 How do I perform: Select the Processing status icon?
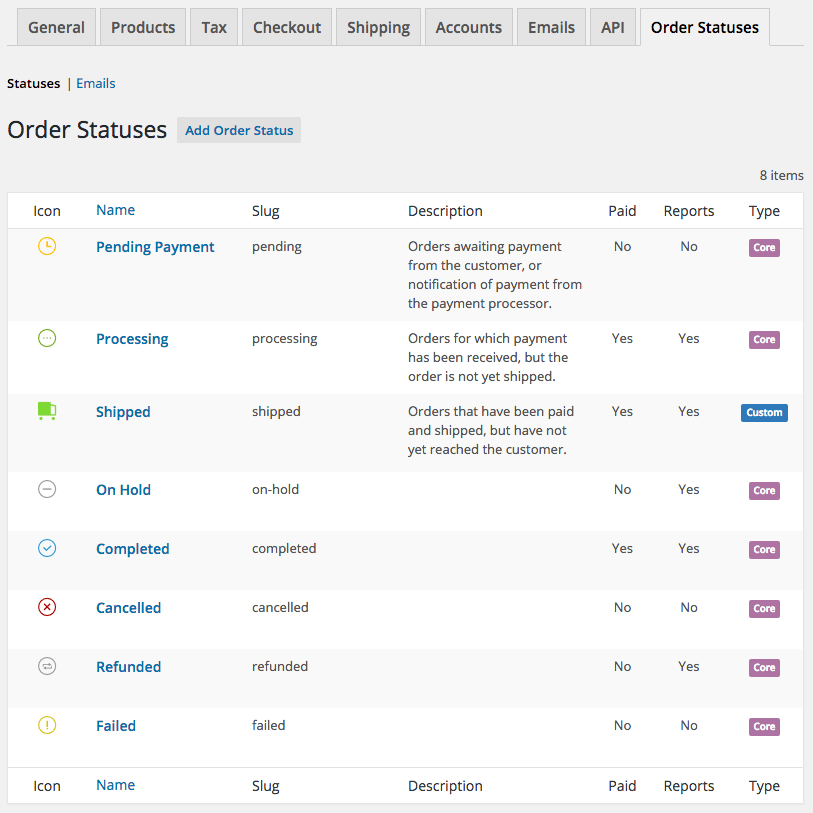[x=46, y=338]
